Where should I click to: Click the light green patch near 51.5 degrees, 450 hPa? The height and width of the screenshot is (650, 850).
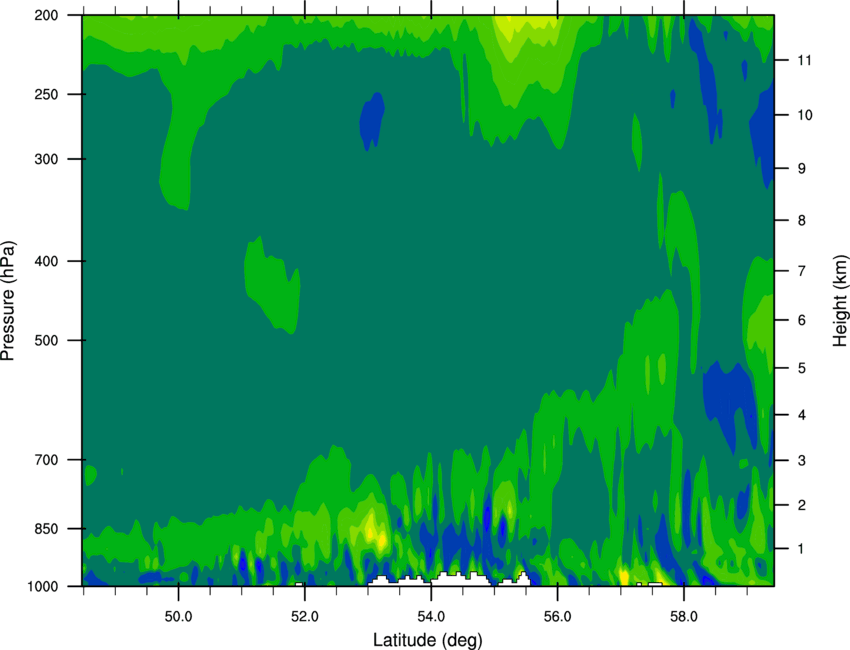[272, 286]
